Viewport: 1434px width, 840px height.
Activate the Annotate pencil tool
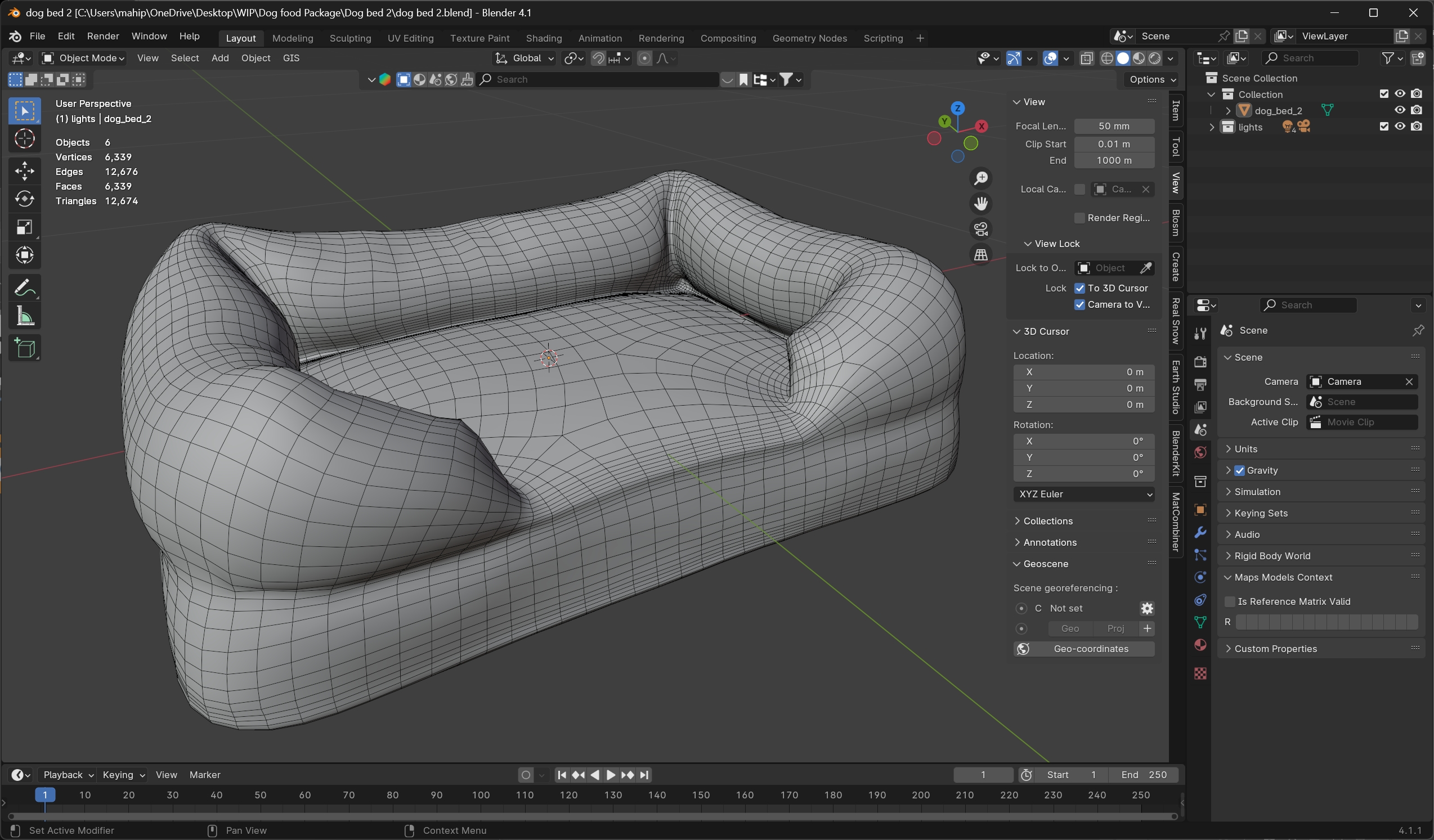[x=24, y=288]
